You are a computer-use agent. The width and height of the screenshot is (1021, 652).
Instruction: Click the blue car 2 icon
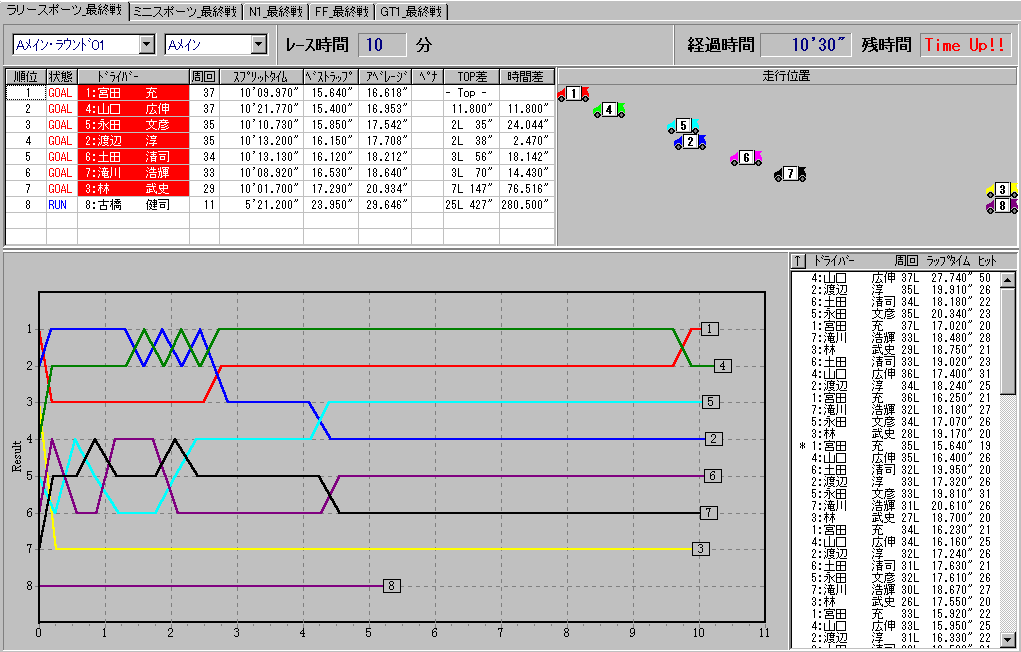pos(690,142)
